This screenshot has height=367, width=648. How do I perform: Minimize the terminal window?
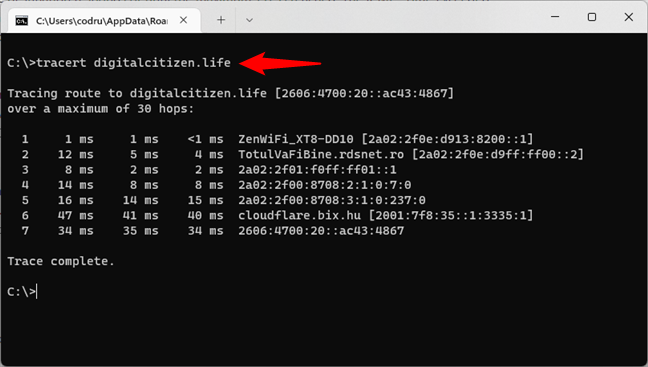click(555, 17)
